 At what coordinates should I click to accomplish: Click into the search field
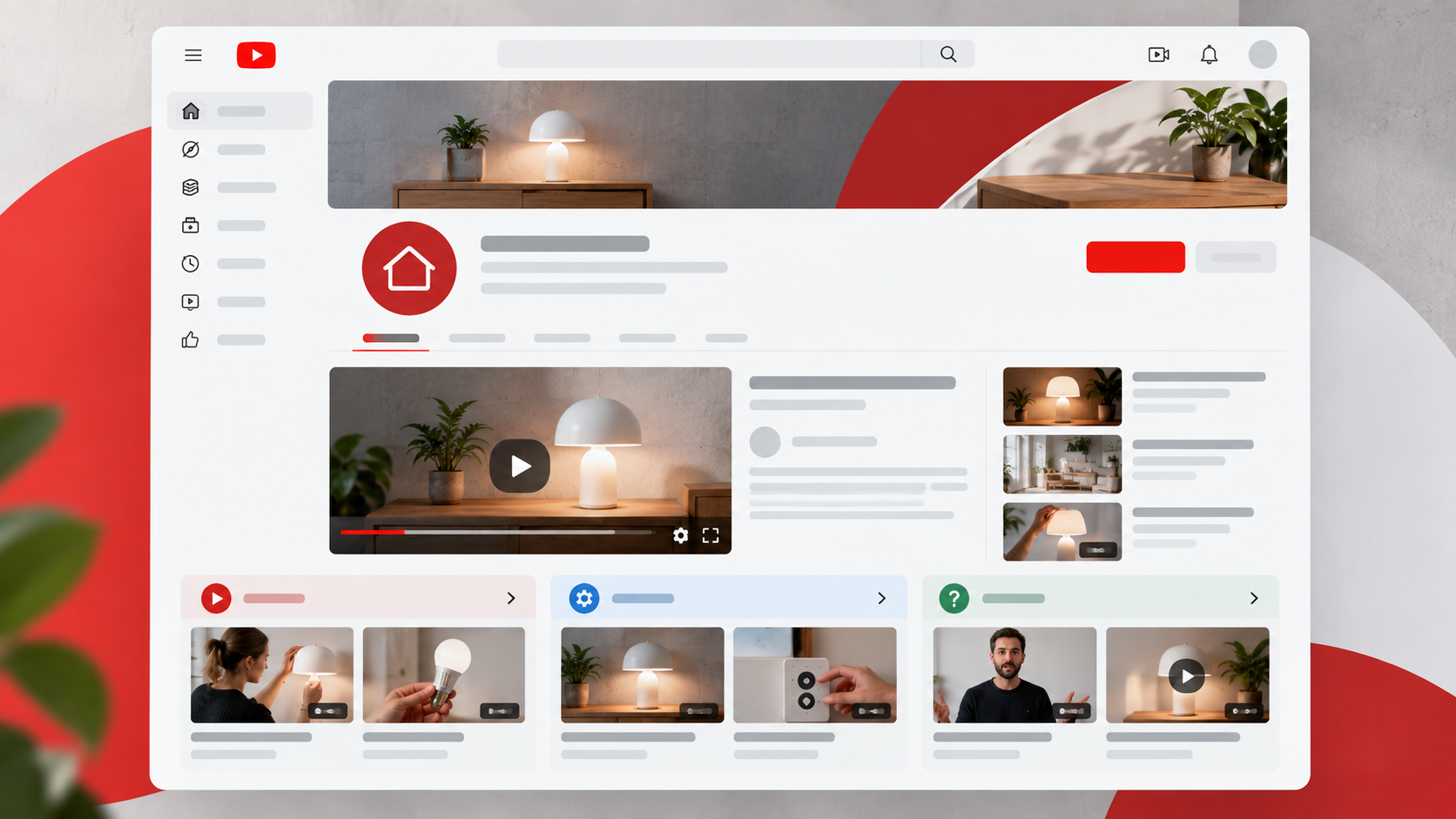709,54
